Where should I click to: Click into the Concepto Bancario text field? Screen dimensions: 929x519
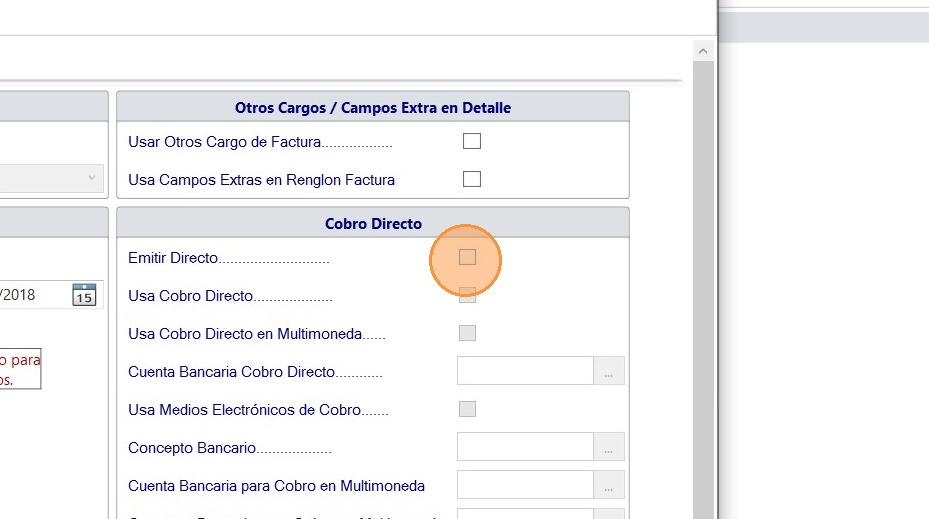point(525,448)
